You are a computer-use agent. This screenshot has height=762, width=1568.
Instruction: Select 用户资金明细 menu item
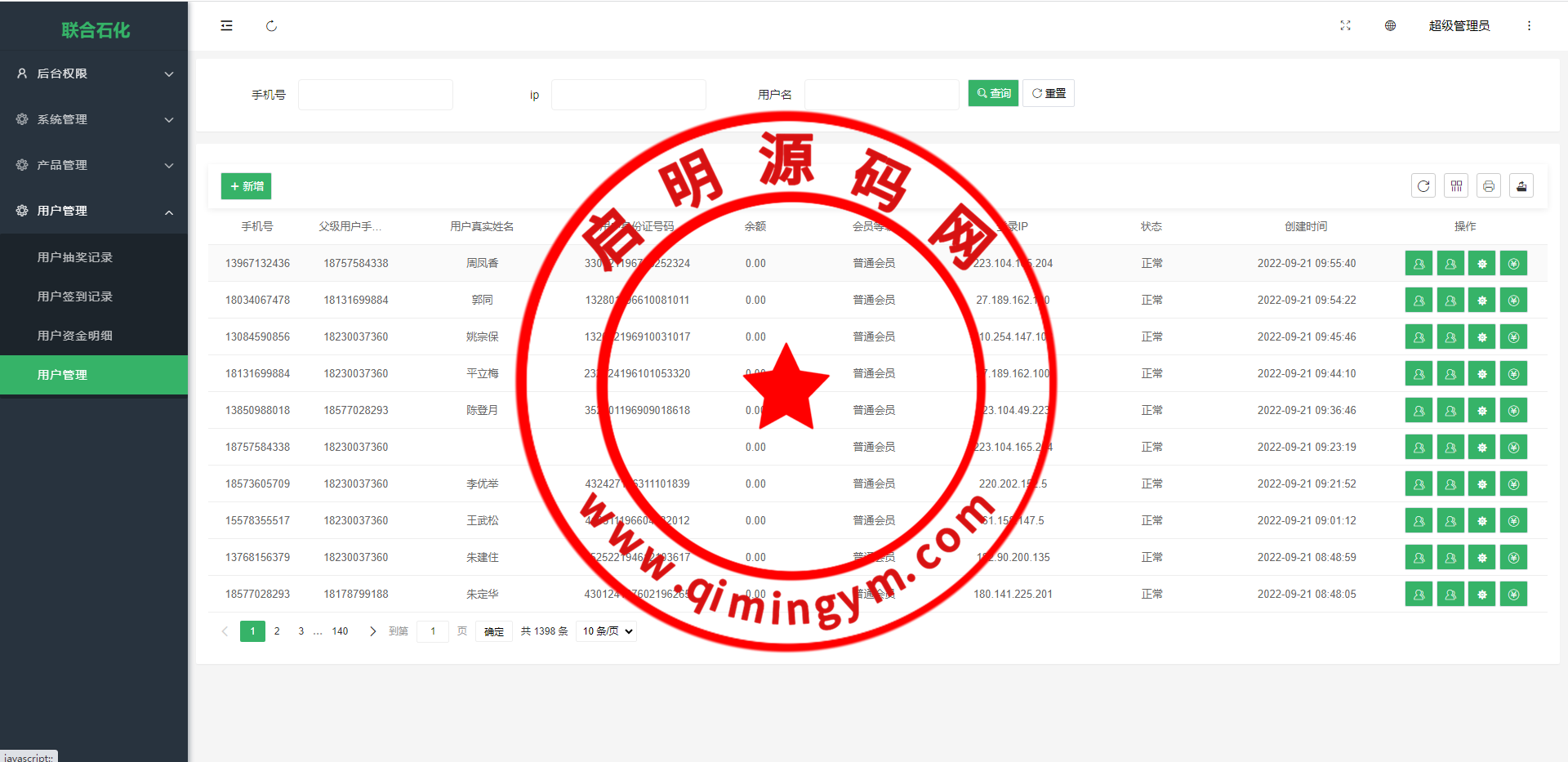coord(75,336)
